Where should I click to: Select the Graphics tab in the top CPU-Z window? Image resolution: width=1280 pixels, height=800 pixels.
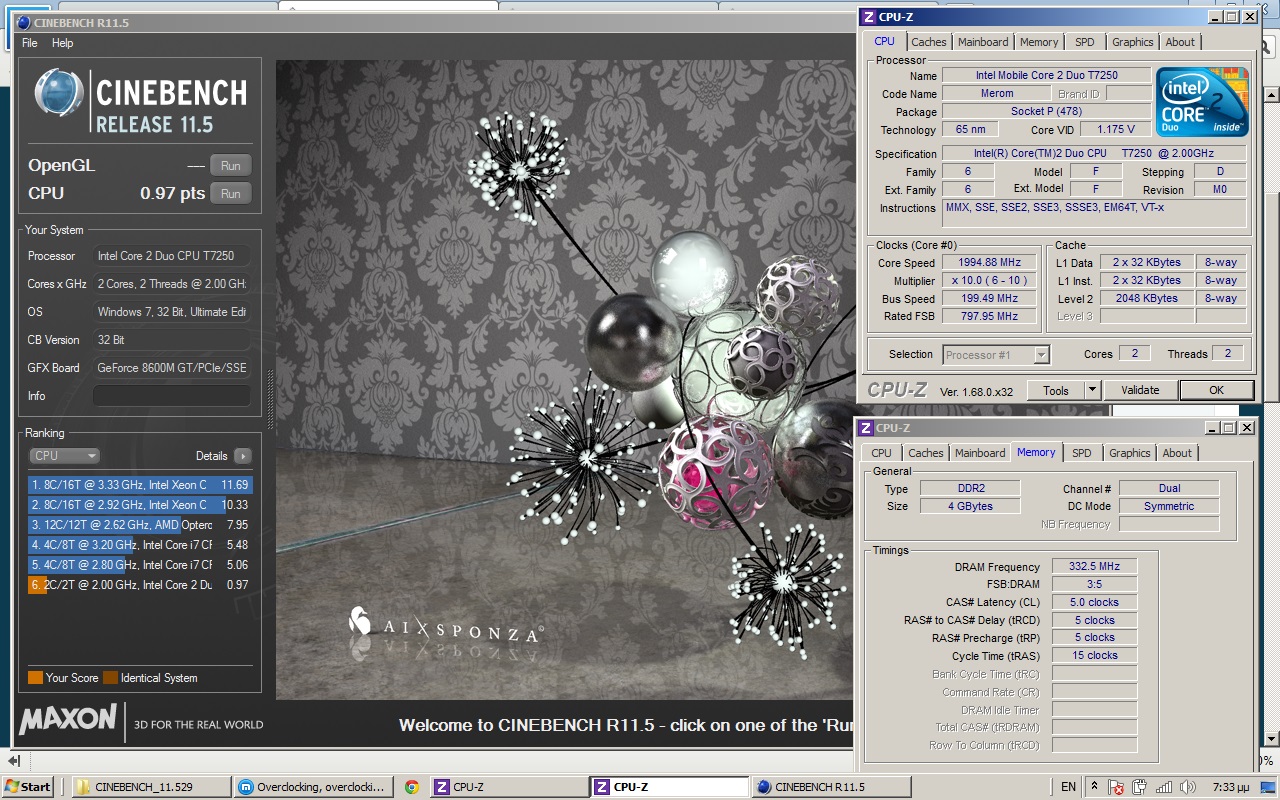pos(1133,42)
